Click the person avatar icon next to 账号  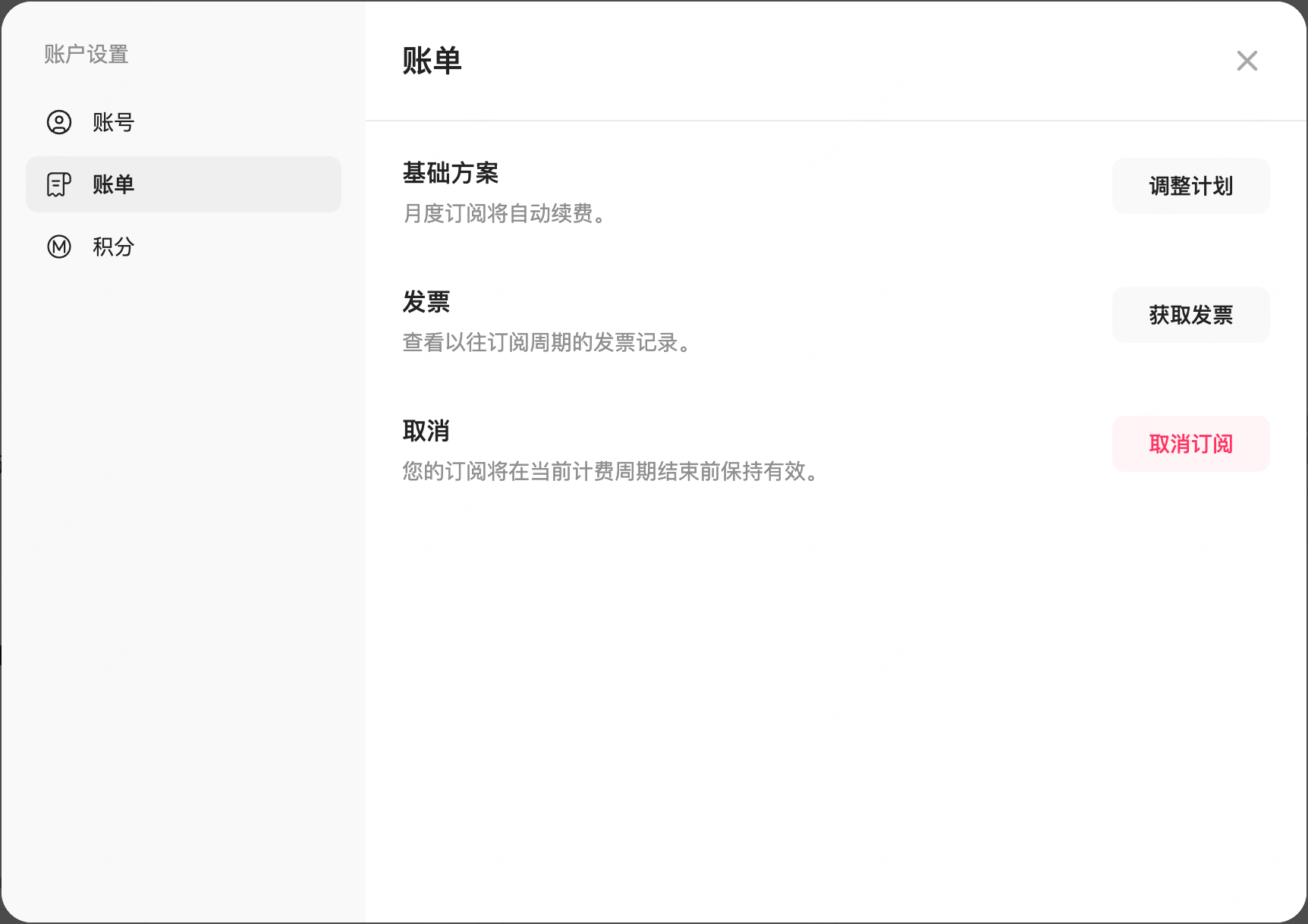tap(59, 122)
